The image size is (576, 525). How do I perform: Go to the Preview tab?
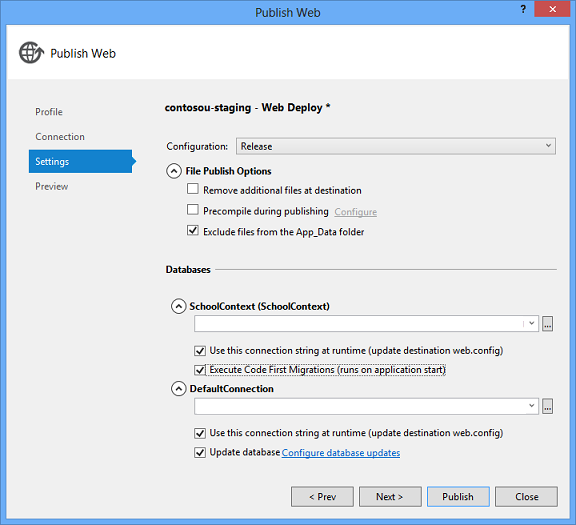pos(52,186)
